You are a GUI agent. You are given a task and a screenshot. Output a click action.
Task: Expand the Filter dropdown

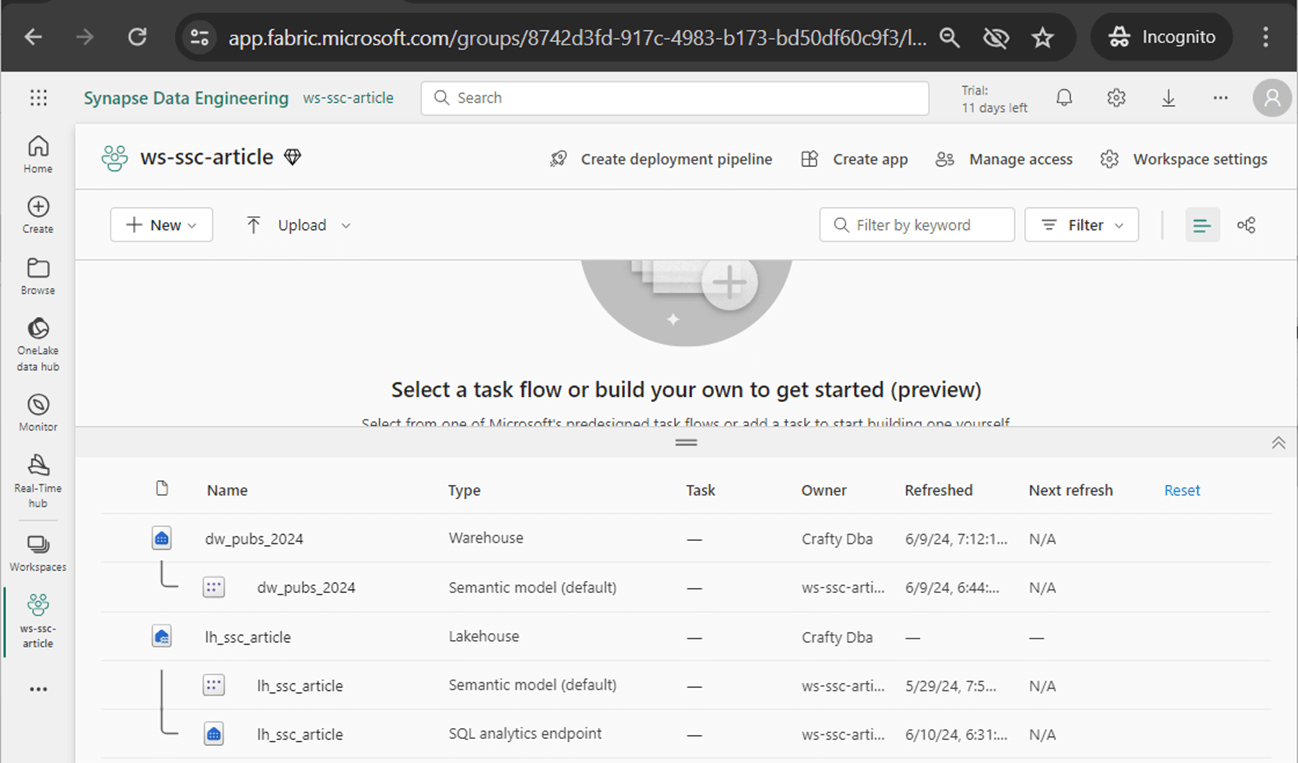[1081, 225]
